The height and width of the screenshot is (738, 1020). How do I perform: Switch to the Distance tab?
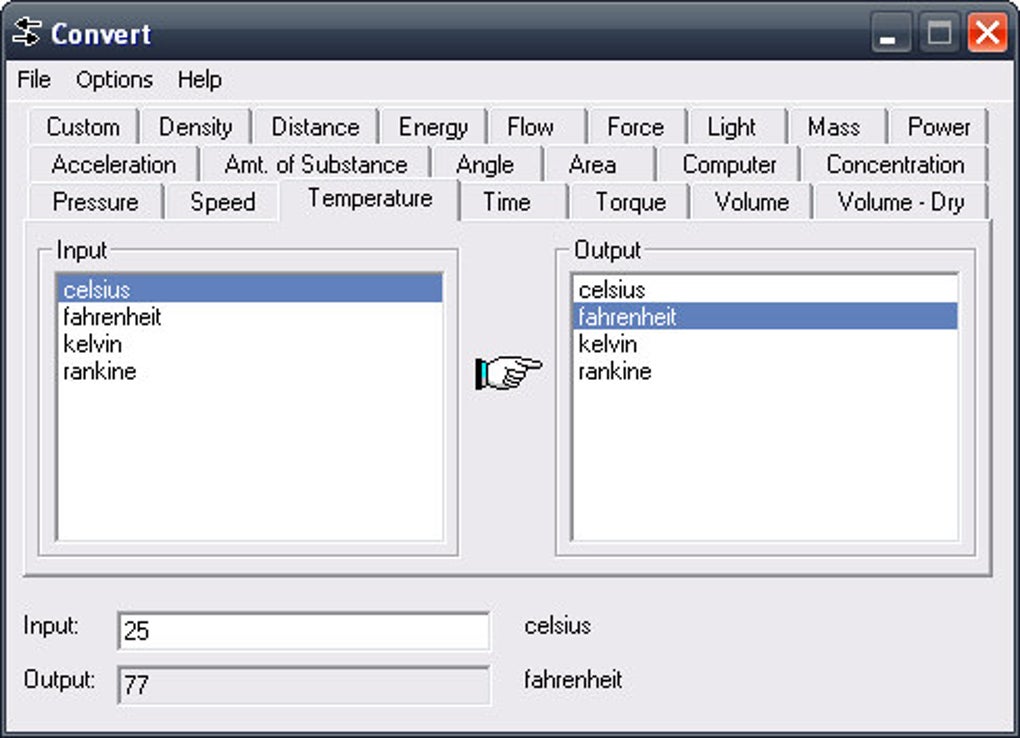pyautogui.click(x=315, y=127)
